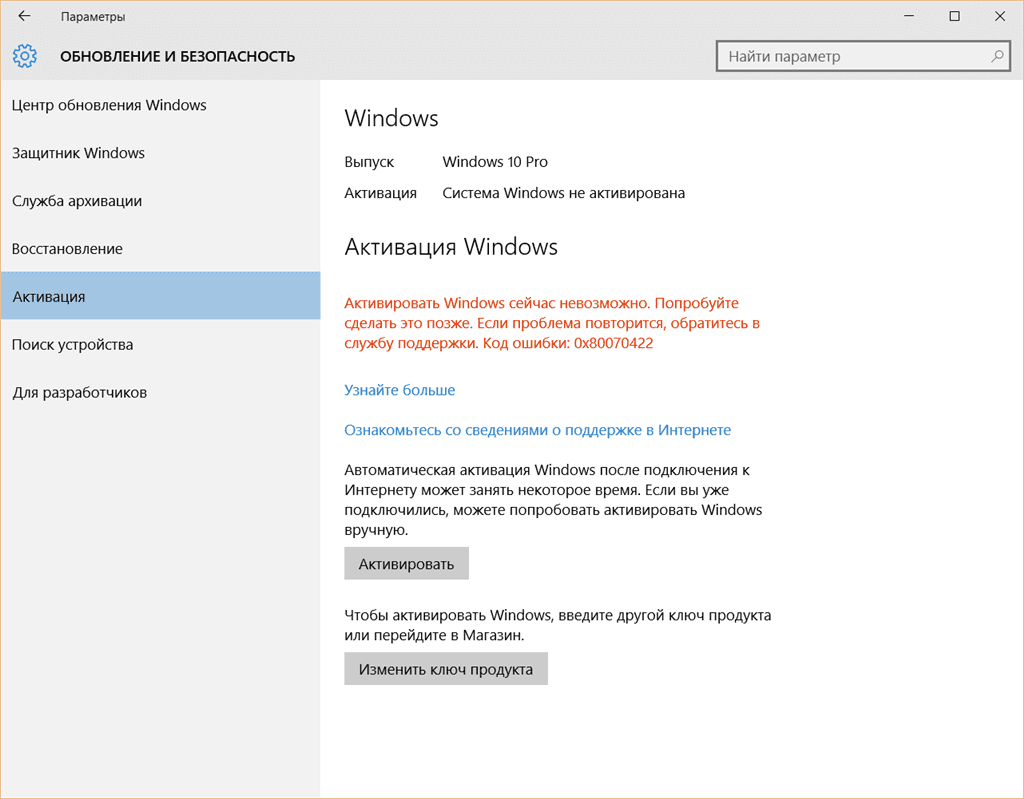Follow the 'Узнайте больше' link
1024x799 pixels.
click(x=400, y=390)
